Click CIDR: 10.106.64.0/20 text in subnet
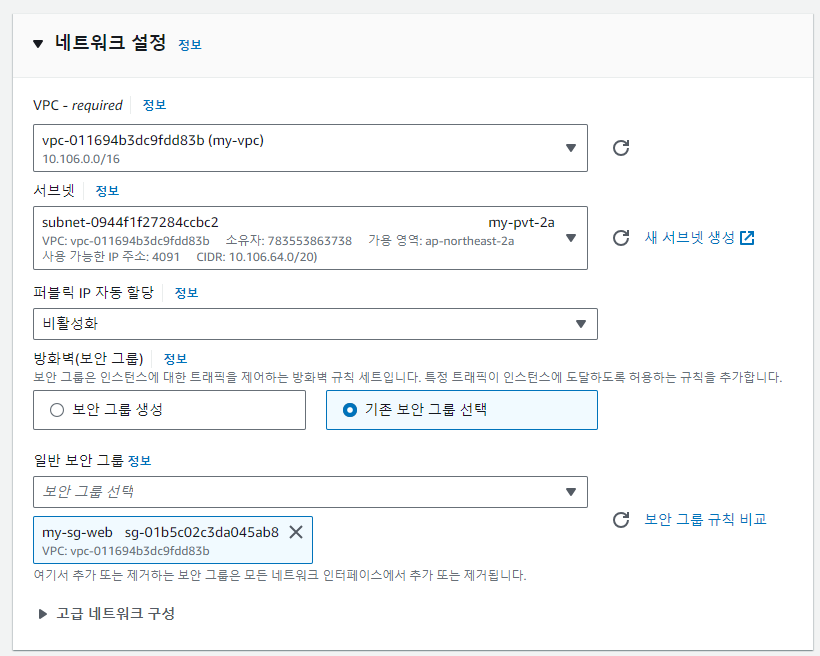The image size is (820, 656). point(257,257)
